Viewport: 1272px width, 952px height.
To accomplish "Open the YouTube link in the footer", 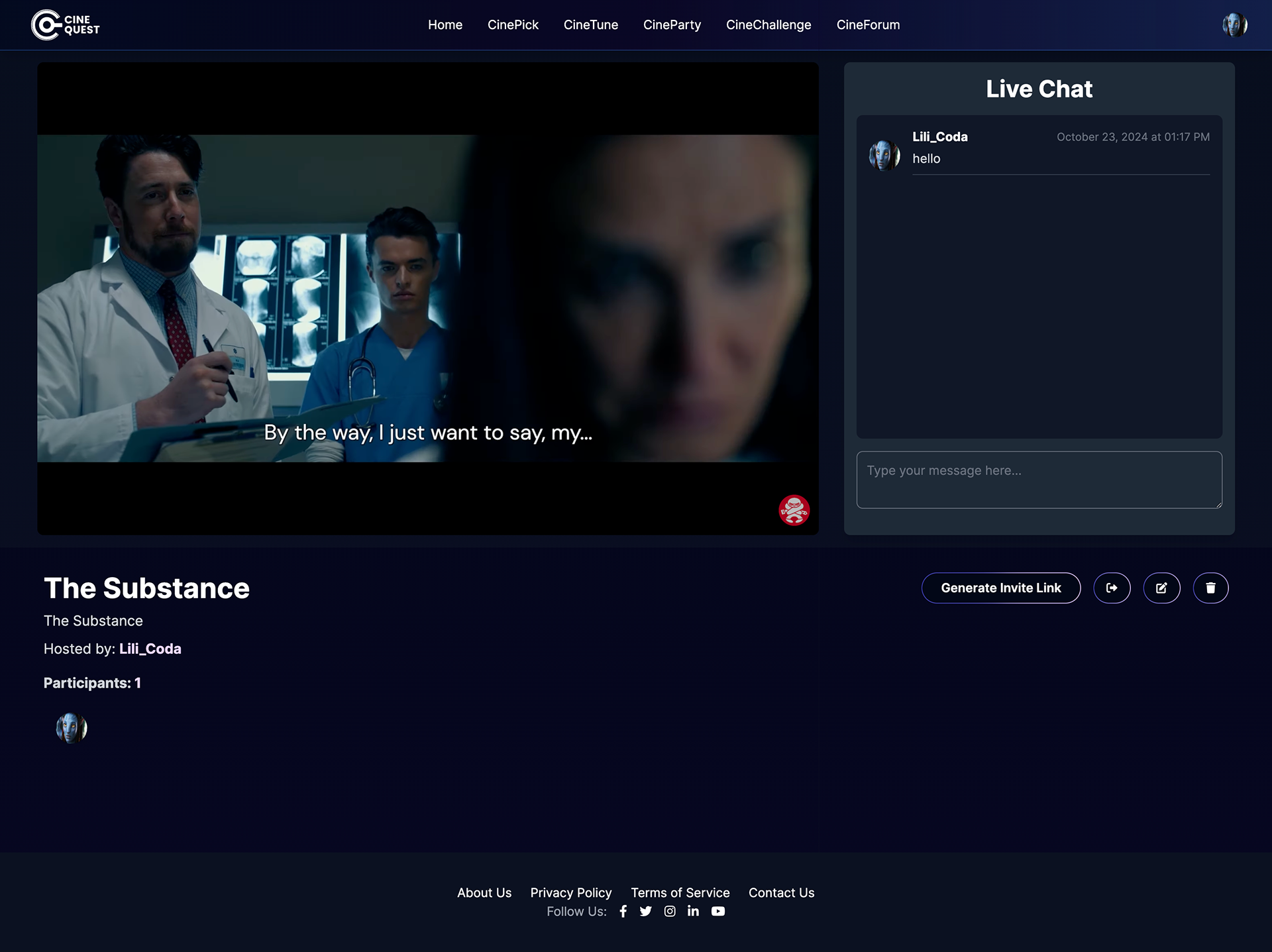I will [718, 911].
